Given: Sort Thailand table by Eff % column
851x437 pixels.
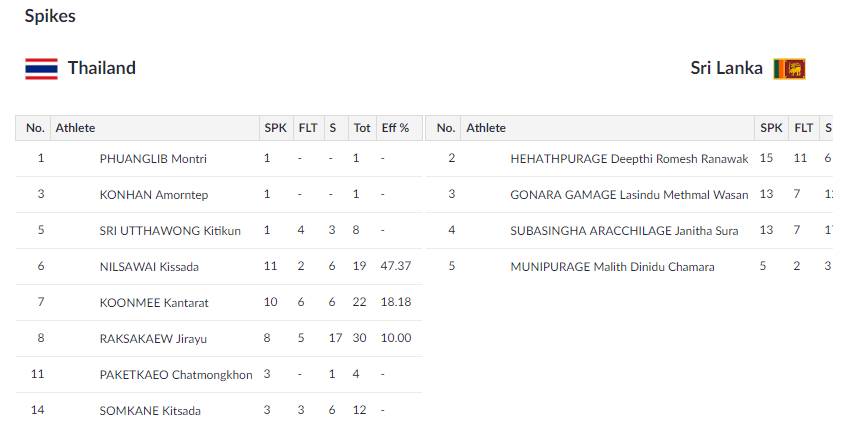Looking at the screenshot, I should [x=395, y=128].
